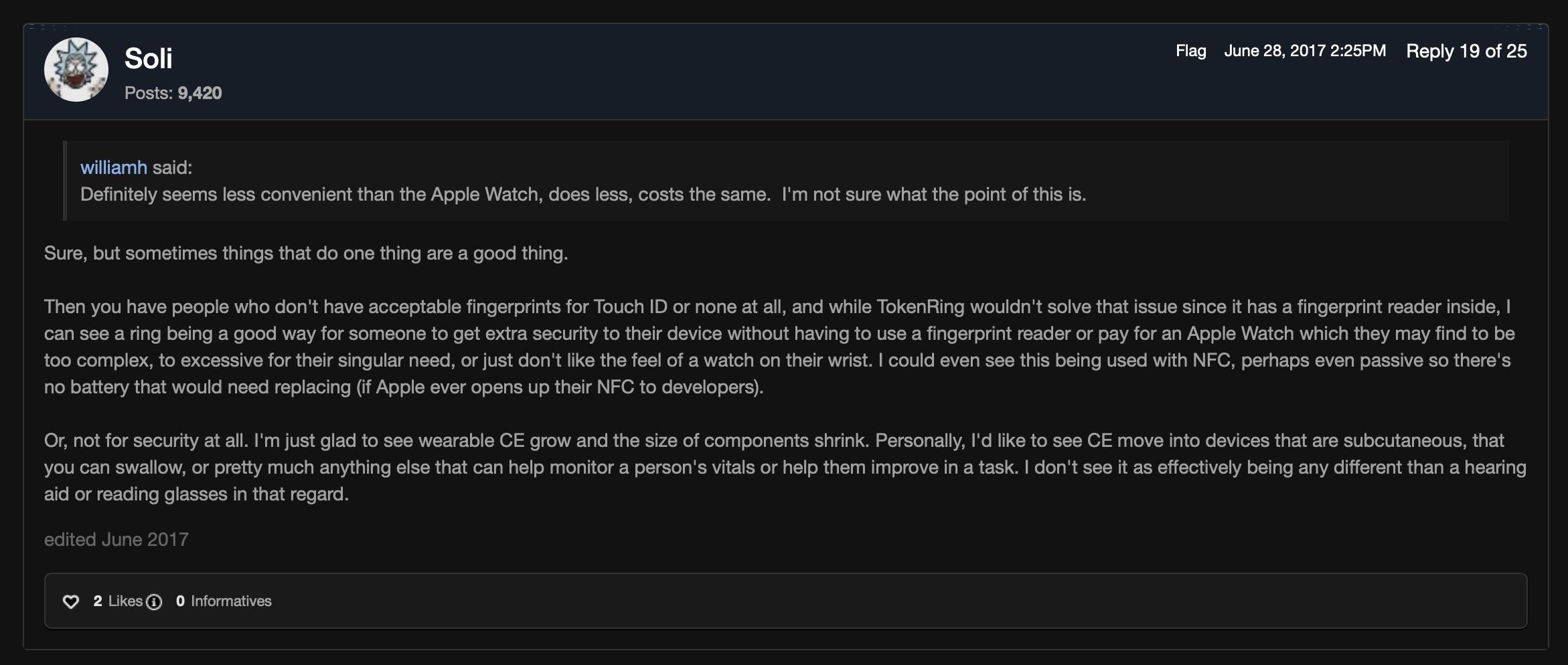1568x665 pixels.
Task: Open the Soli username profile
Action: (x=149, y=59)
